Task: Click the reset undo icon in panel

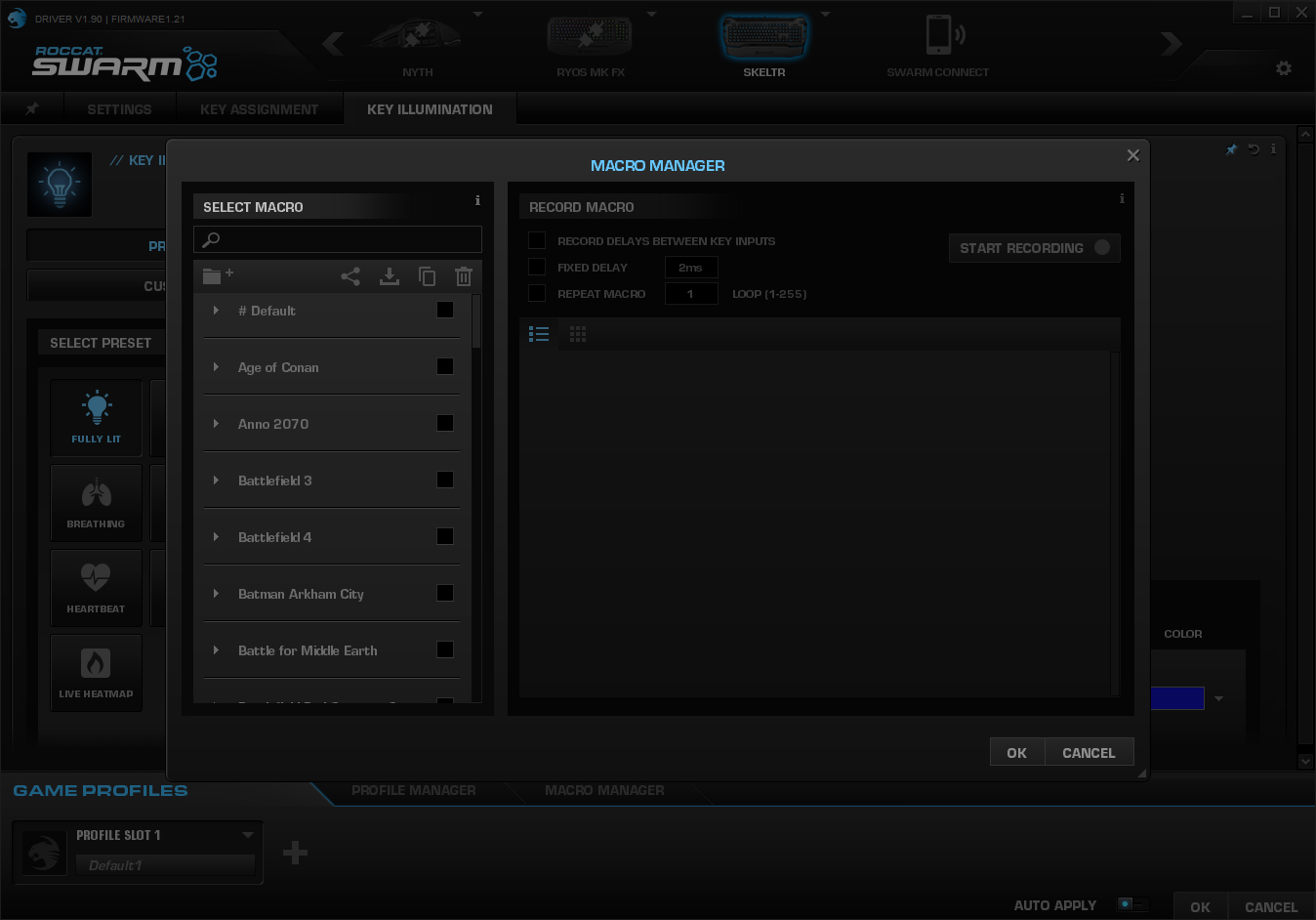Action: [x=1254, y=149]
